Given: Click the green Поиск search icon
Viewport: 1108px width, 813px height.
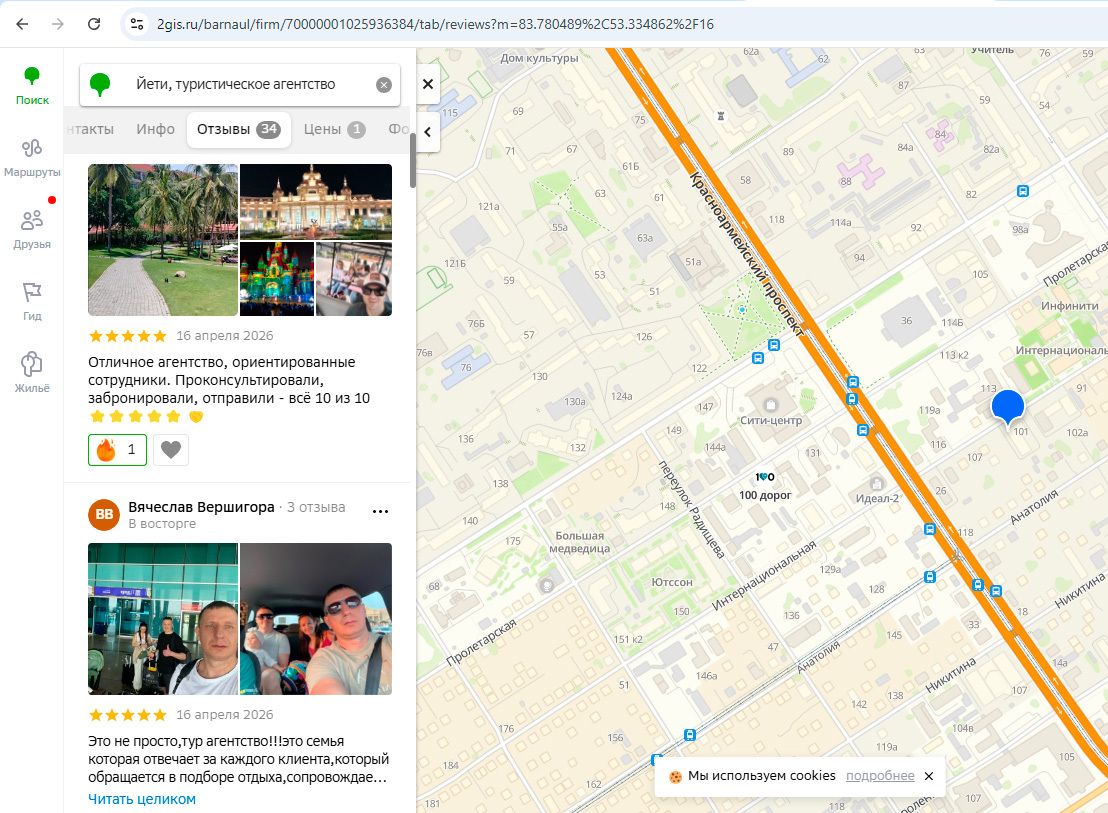Looking at the screenshot, I should [32, 84].
